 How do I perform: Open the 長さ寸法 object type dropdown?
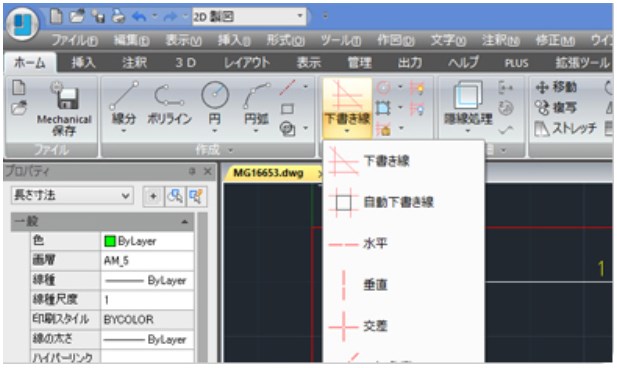coord(72,196)
